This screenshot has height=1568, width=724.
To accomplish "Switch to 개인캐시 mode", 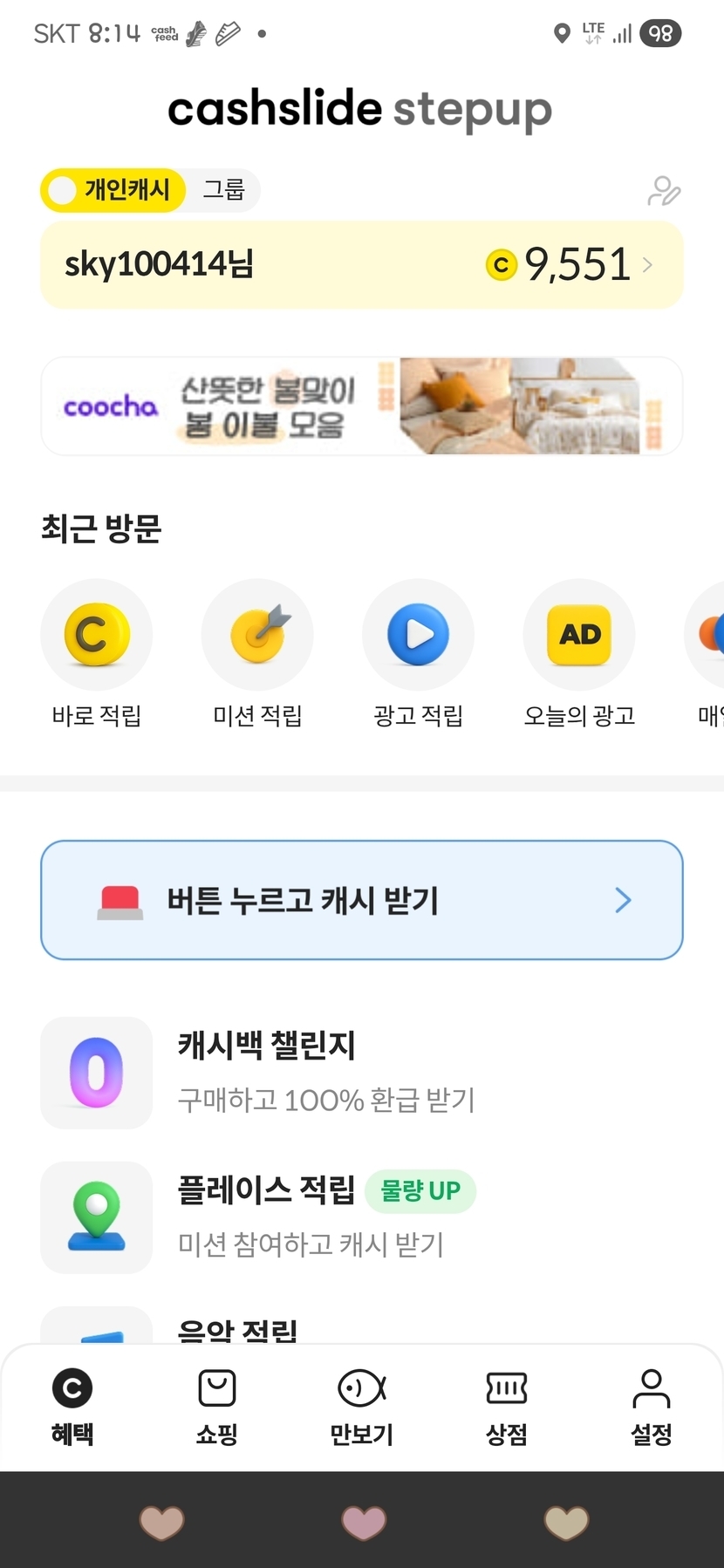I will click(113, 190).
